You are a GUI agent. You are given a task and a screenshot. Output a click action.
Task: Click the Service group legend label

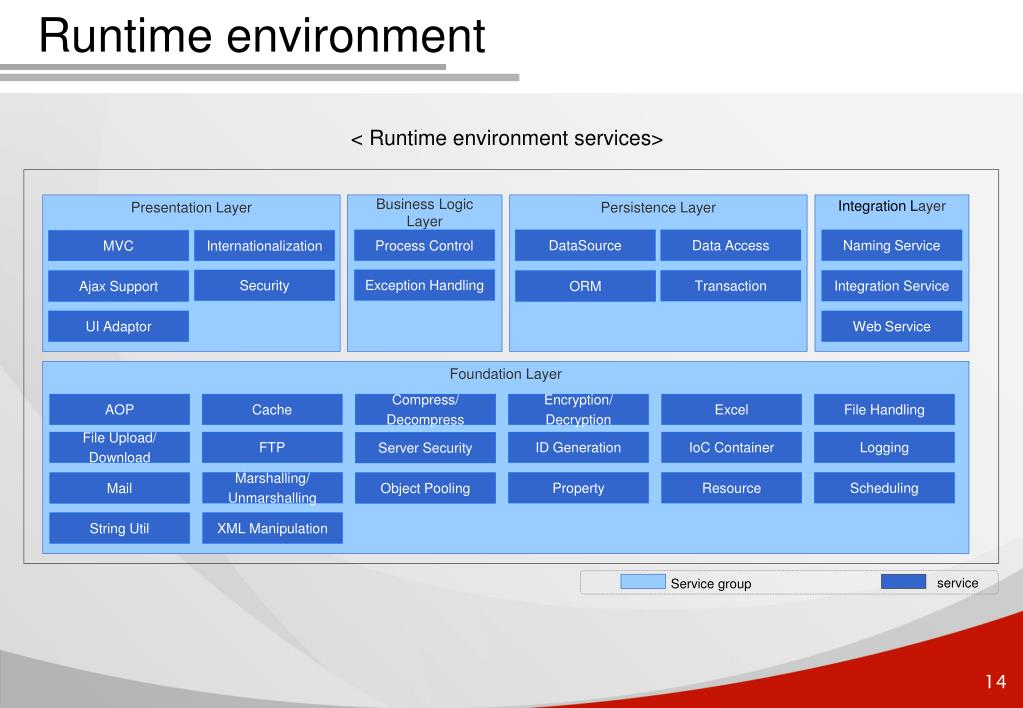click(x=710, y=583)
